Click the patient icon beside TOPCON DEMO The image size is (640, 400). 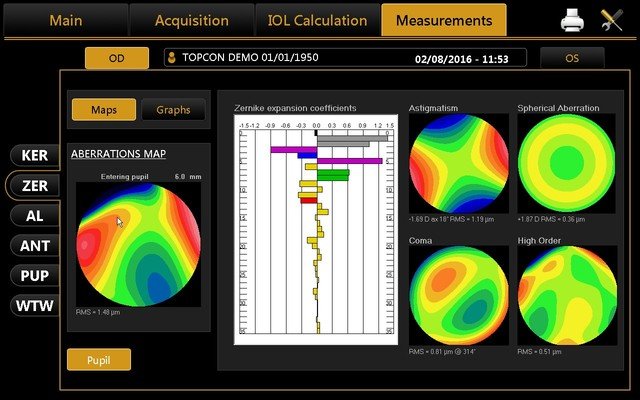coord(171,59)
